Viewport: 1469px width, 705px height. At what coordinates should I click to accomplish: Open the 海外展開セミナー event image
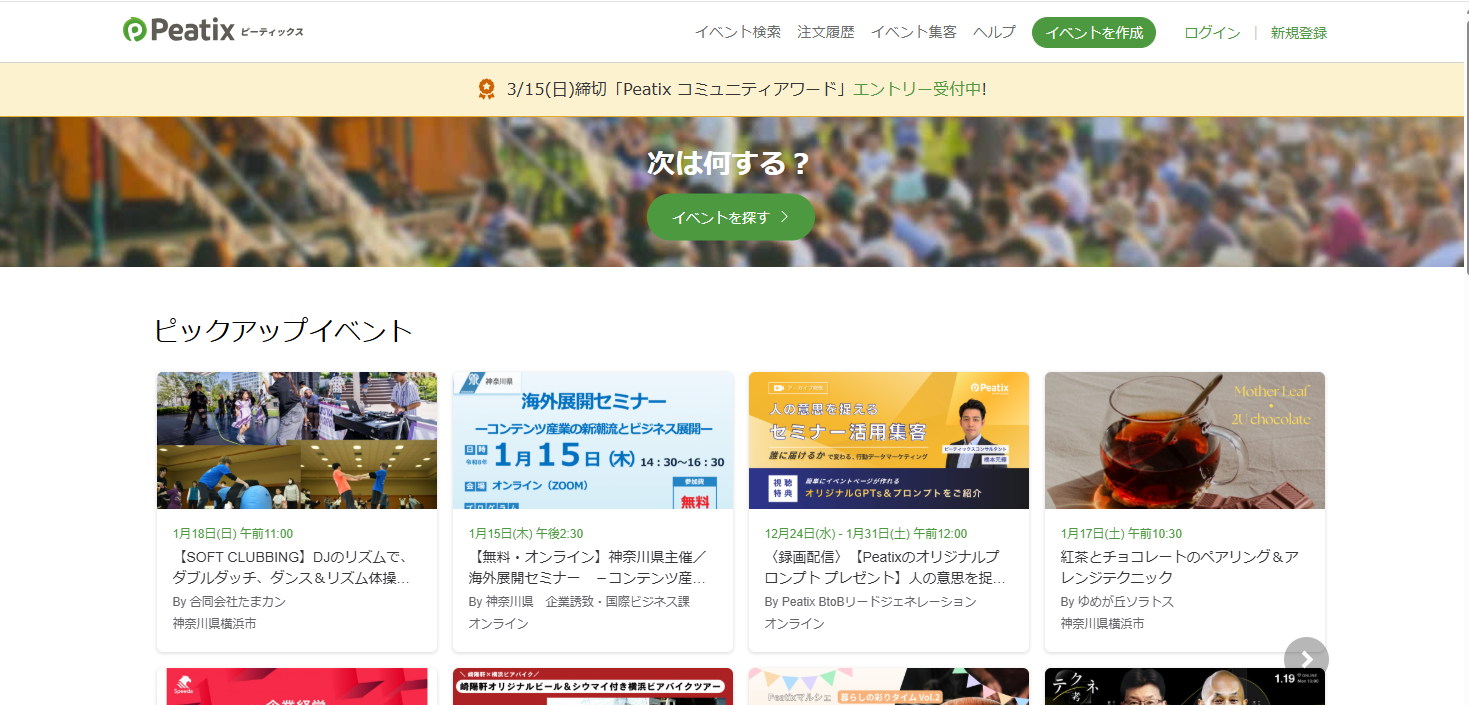point(593,440)
